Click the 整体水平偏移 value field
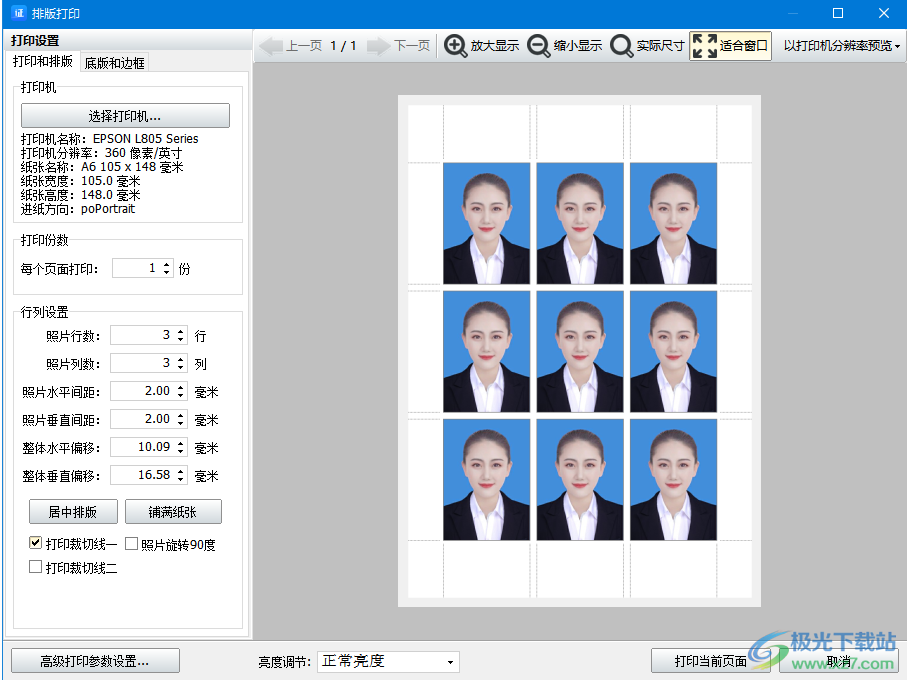907x680 pixels. pyautogui.click(x=141, y=447)
